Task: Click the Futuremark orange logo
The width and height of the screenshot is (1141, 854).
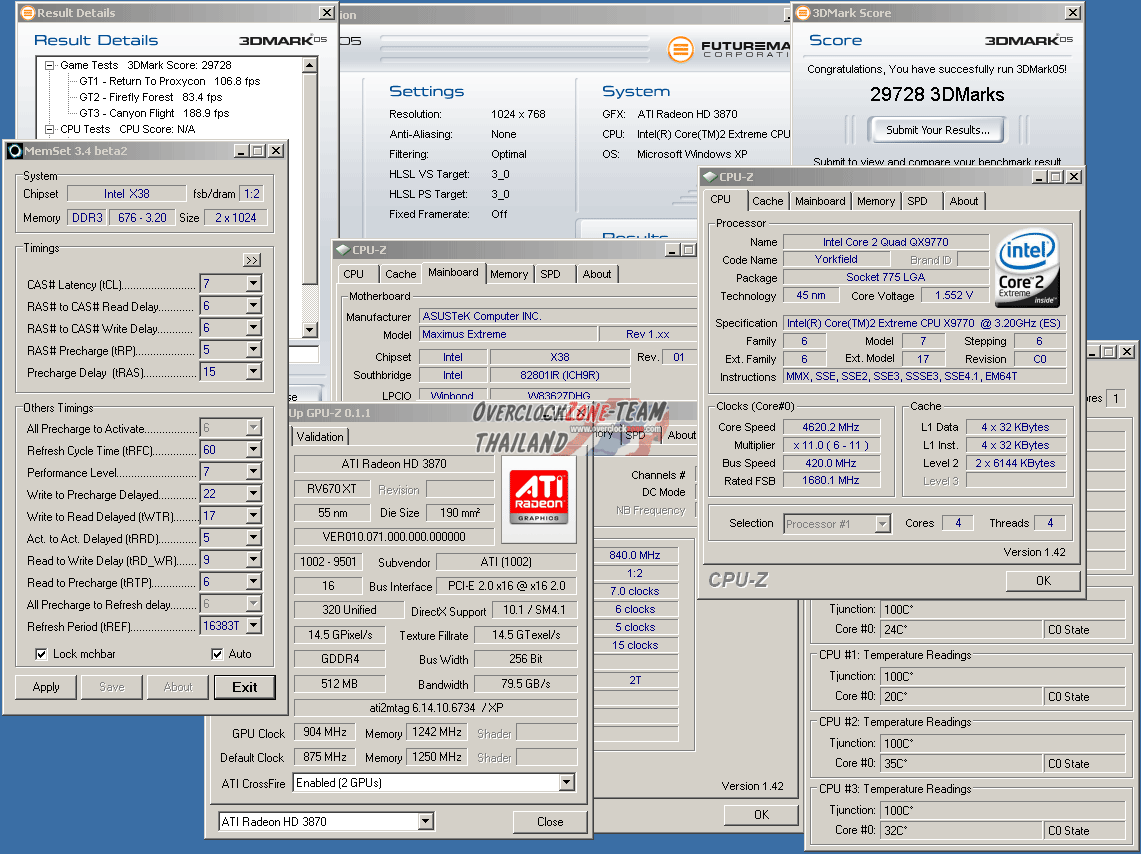Action: 680,49
